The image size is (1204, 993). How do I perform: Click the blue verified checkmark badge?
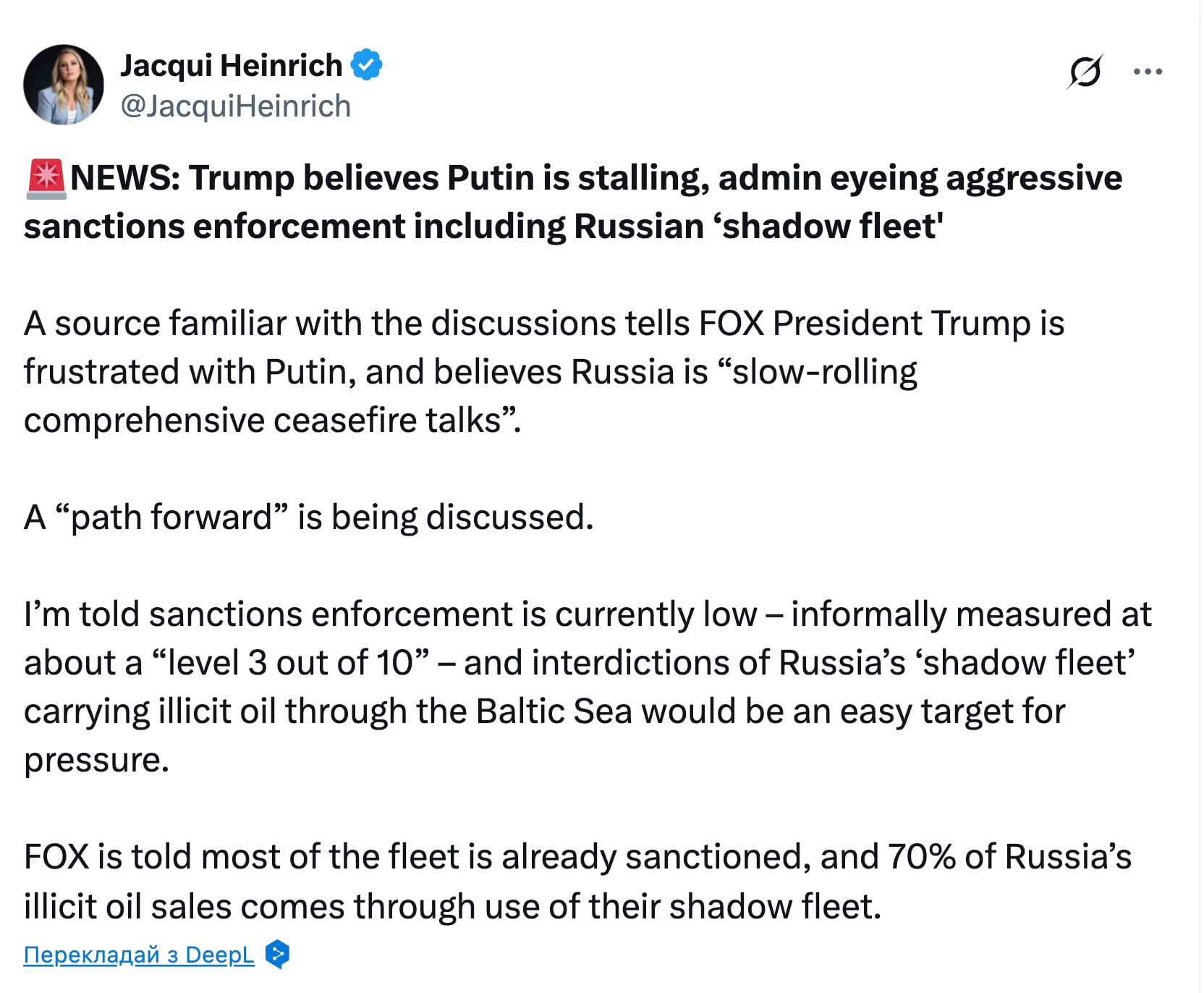click(x=367, y=65)
